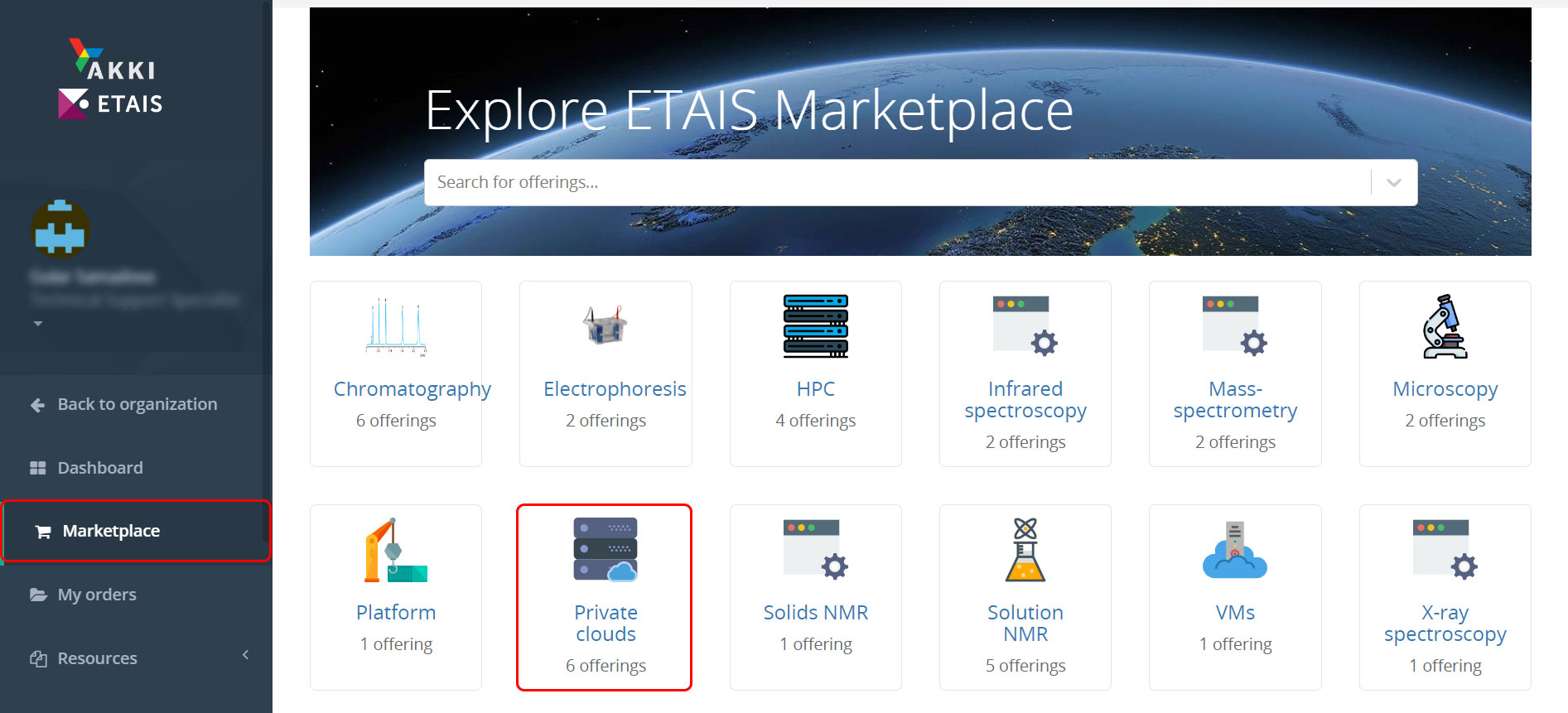Click the Private clouds server icon
Viewport: 1568px width, 713px height.
605,550
